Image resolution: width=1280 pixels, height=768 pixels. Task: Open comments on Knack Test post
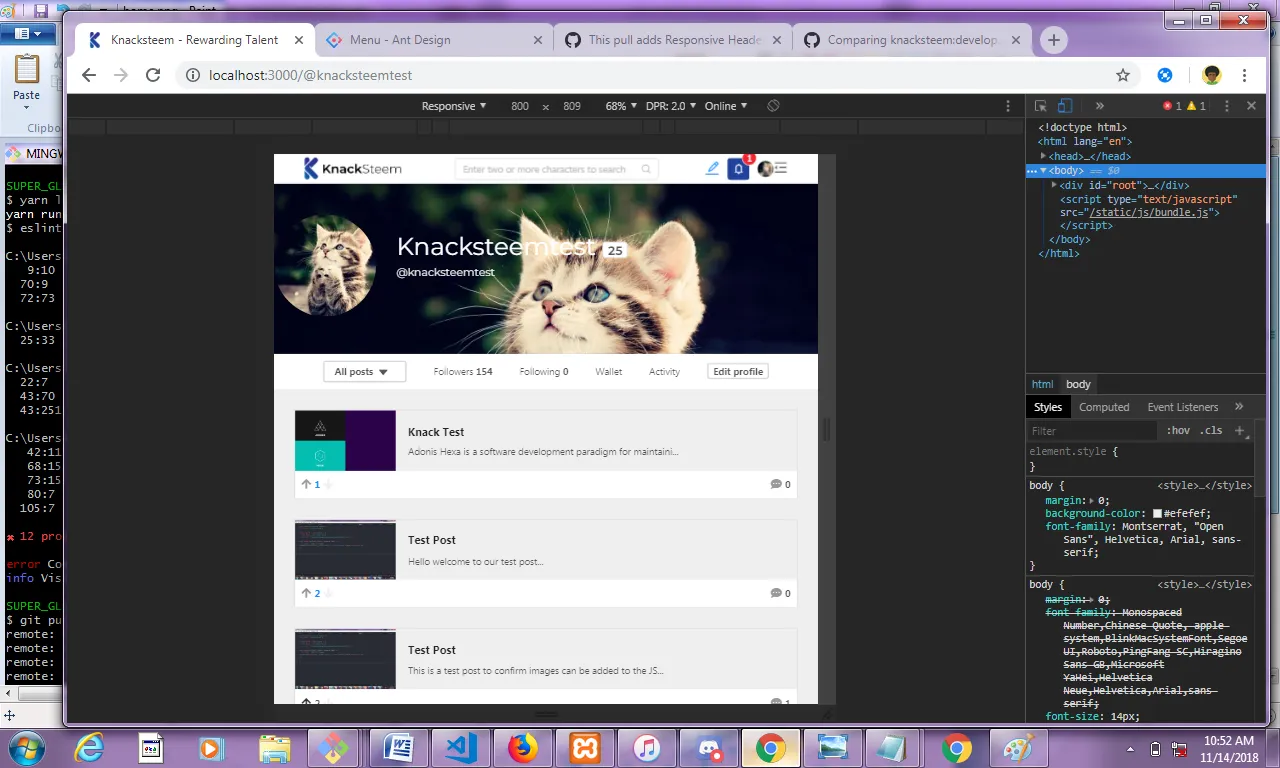coord(776,484)
